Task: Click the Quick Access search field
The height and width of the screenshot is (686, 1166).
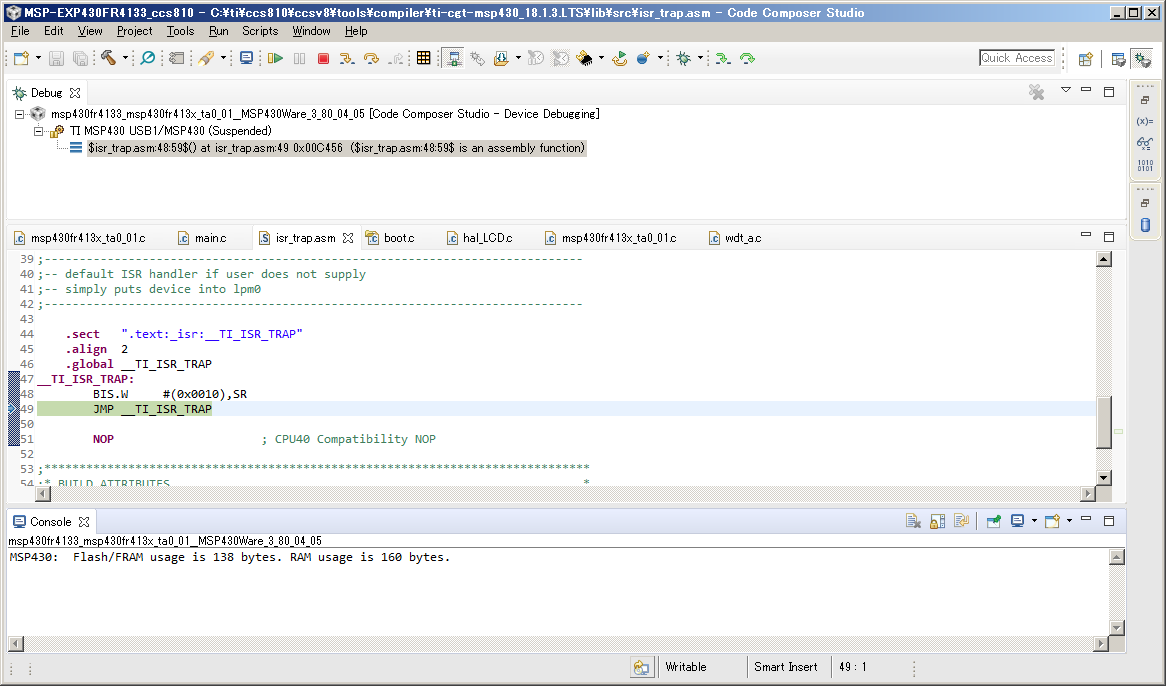Action: [1017, 58]
